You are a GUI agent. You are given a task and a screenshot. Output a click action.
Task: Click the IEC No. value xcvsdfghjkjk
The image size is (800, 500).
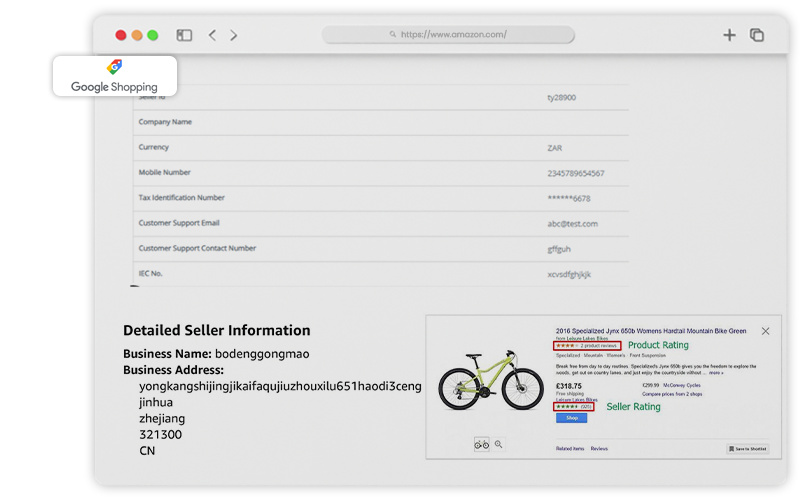(x=569, y=274)
